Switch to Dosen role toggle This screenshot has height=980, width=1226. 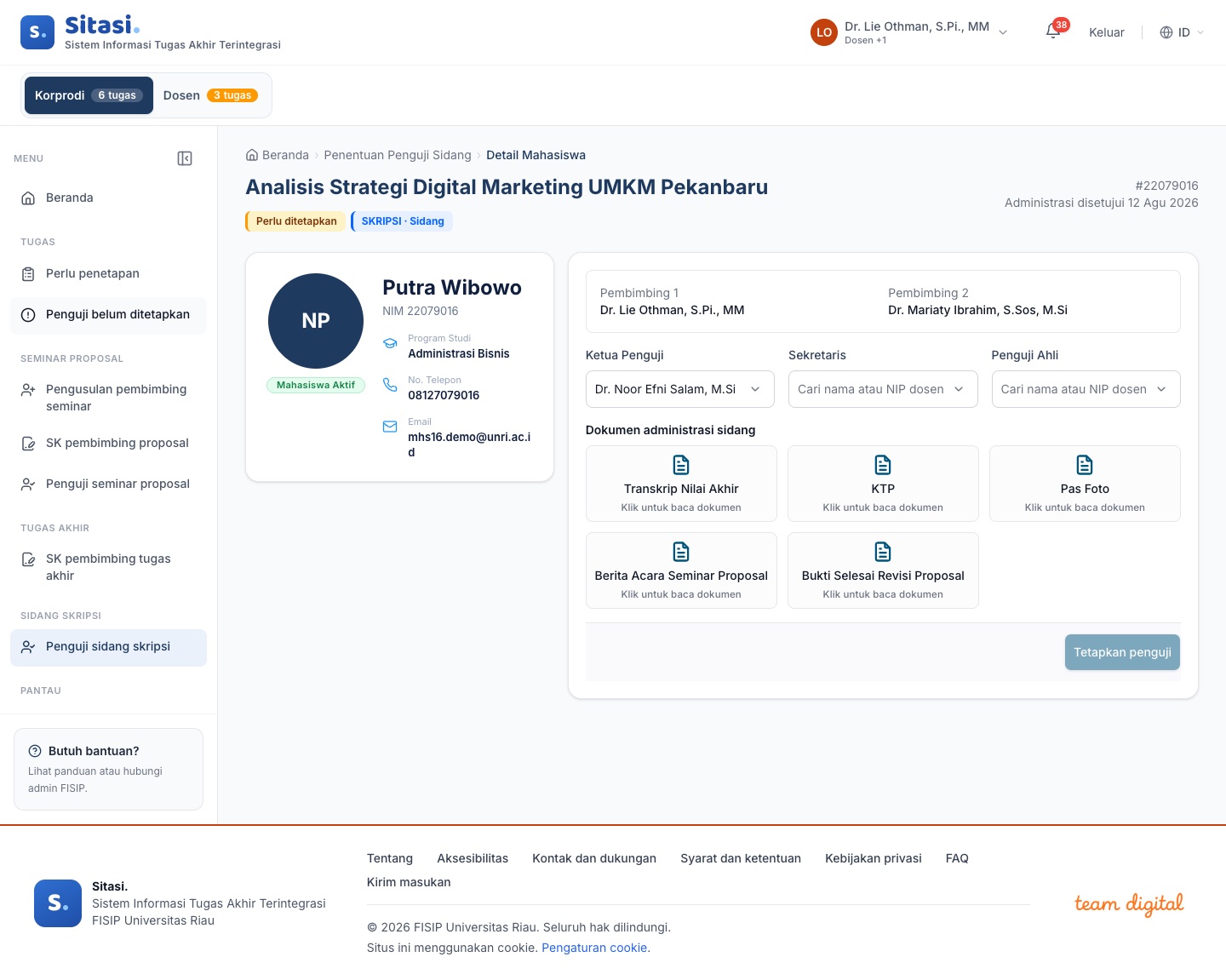210,95
